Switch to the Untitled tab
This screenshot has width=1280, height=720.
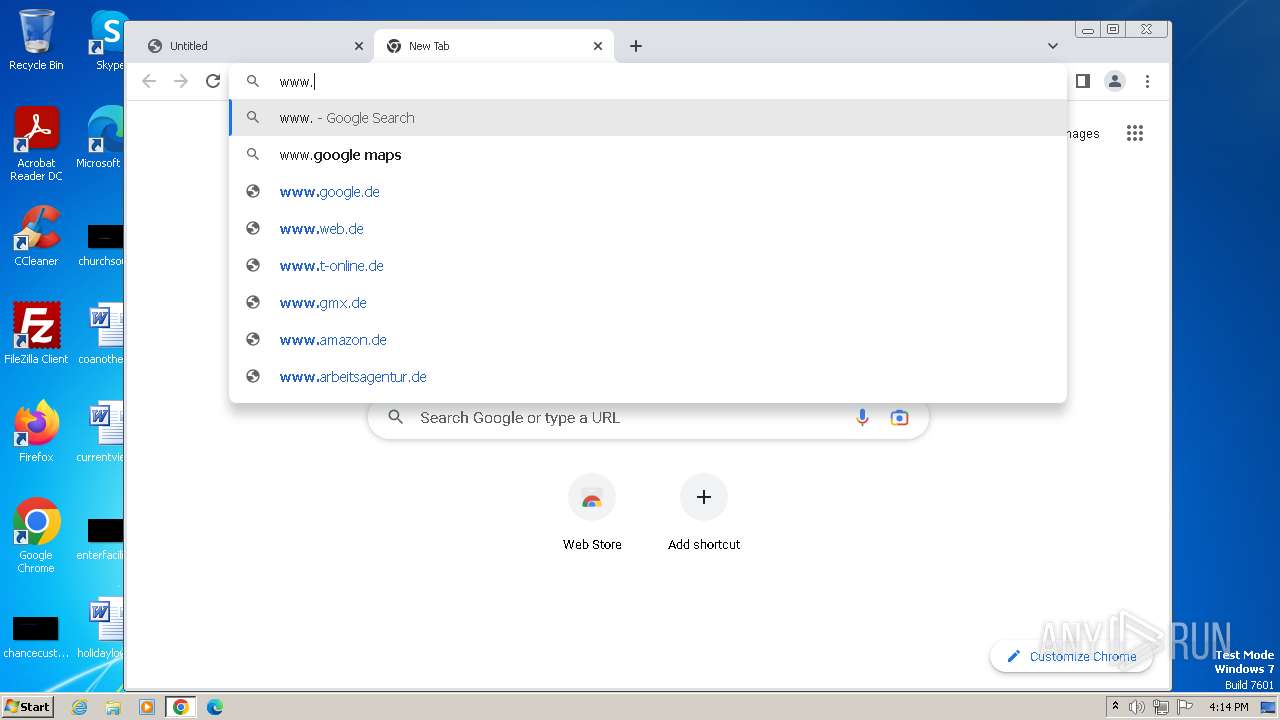254,46
